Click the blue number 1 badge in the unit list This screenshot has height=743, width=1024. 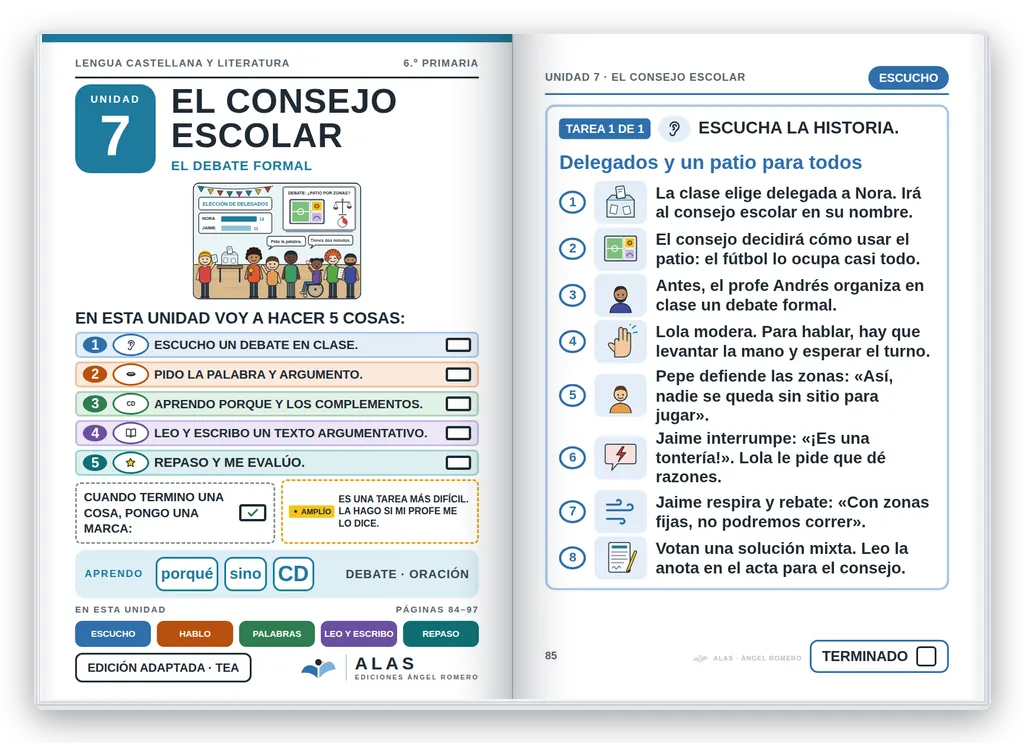click(95, 345)
